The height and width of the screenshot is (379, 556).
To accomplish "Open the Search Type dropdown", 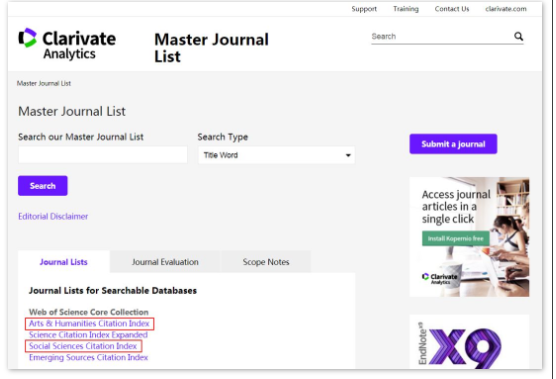I will coord(276,155).
